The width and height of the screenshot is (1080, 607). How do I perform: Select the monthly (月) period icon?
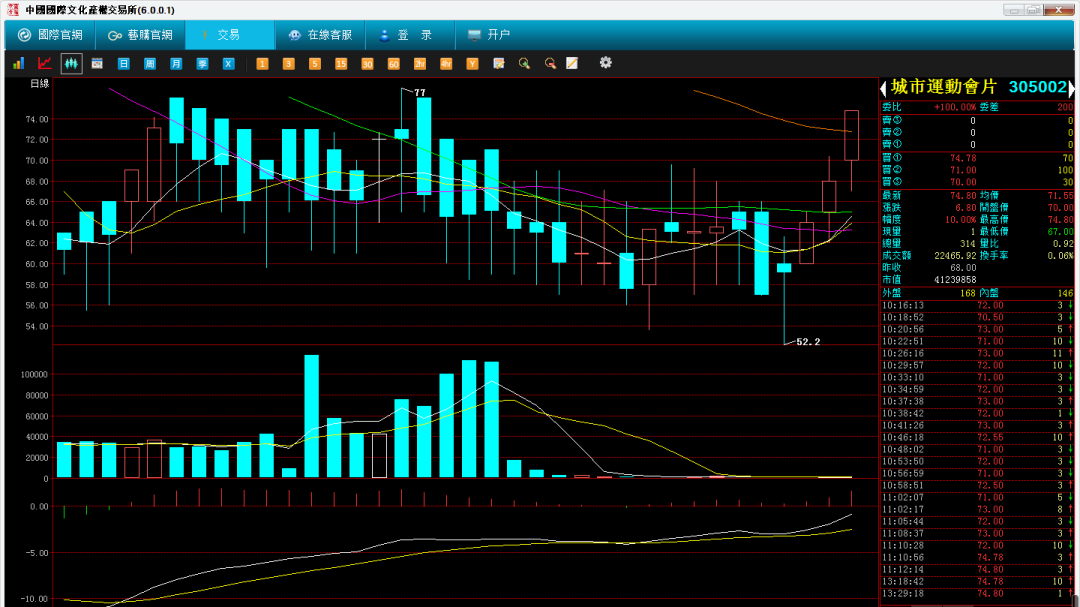(176, 63)
